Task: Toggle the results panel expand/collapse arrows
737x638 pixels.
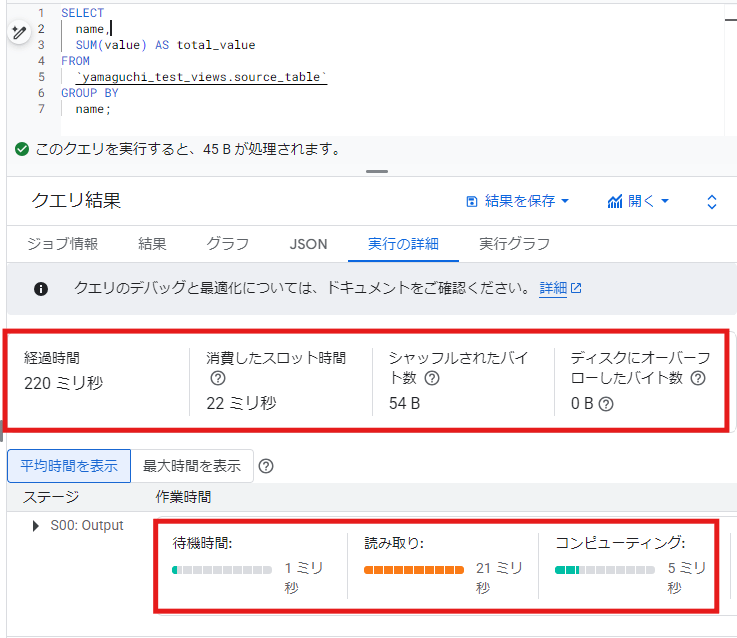Action: [x=712, y=202]
